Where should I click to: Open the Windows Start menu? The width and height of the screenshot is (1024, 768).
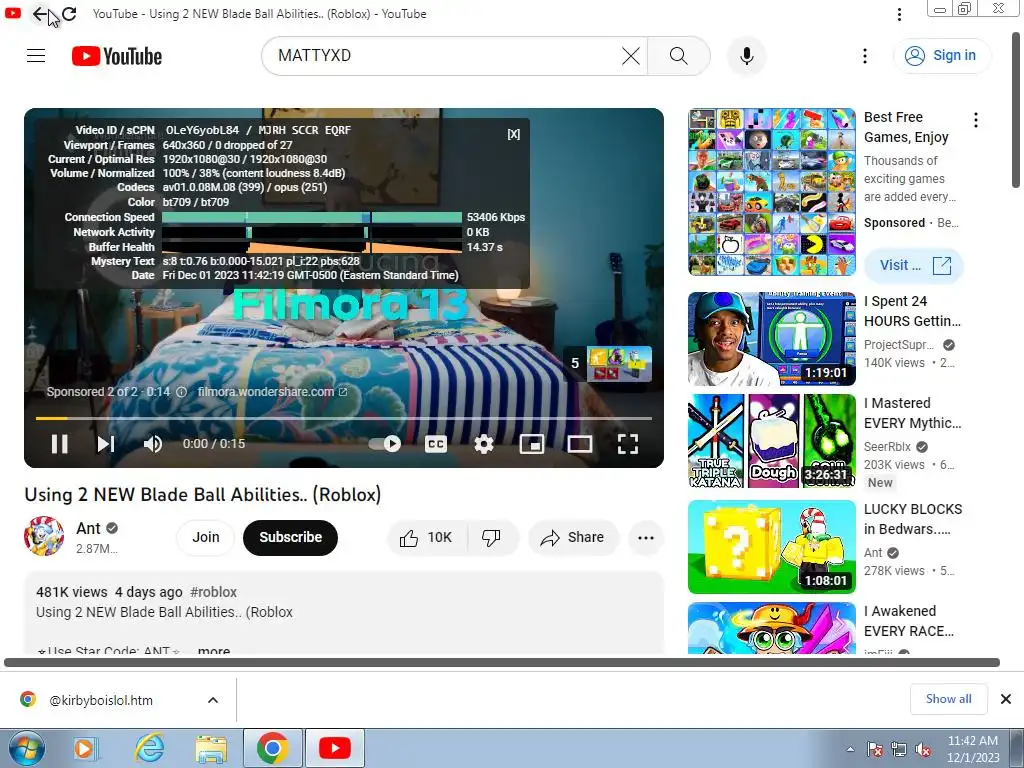[26, 748]
